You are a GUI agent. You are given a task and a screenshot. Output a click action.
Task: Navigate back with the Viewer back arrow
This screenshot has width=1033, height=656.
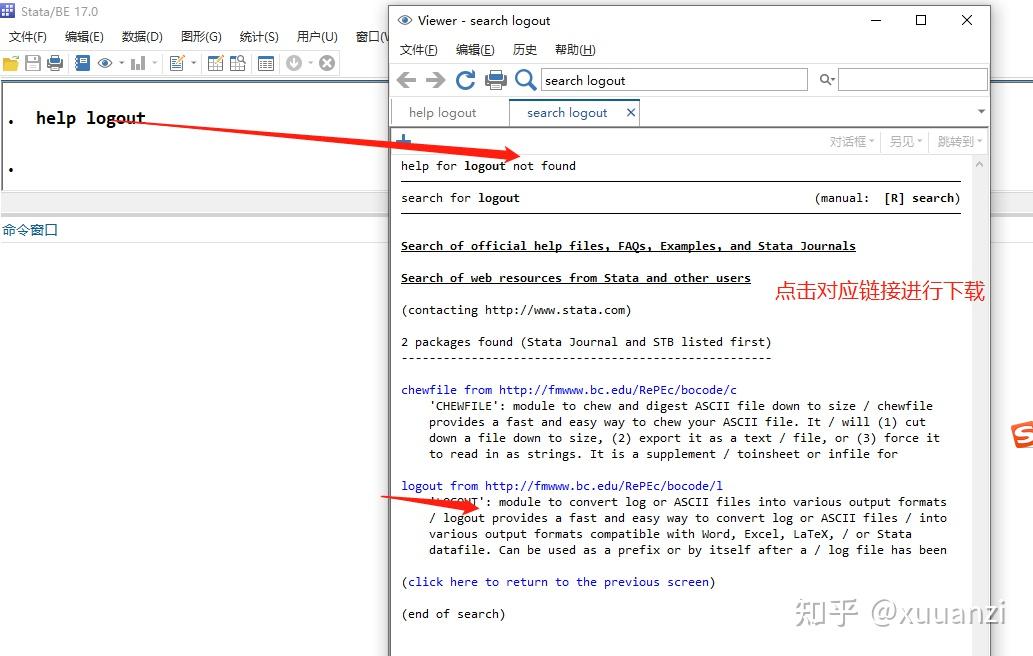coord(406,80)
